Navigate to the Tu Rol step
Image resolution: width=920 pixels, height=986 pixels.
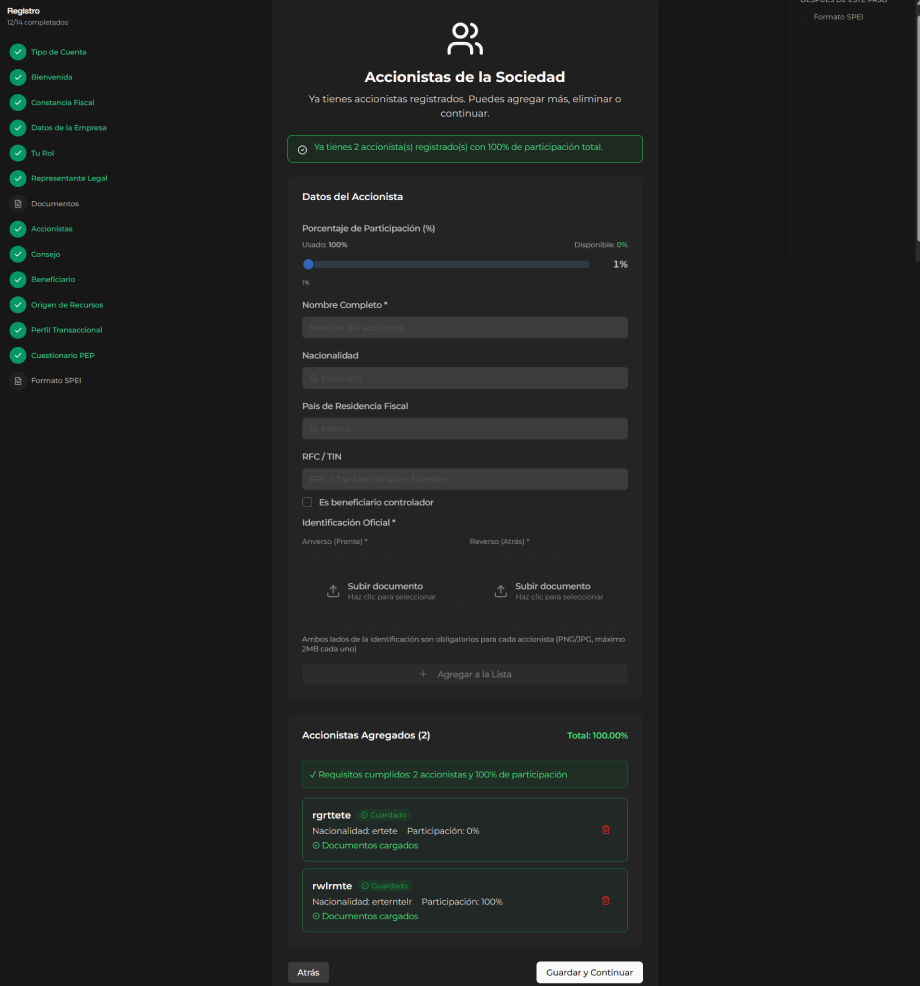tap(43, 153)
